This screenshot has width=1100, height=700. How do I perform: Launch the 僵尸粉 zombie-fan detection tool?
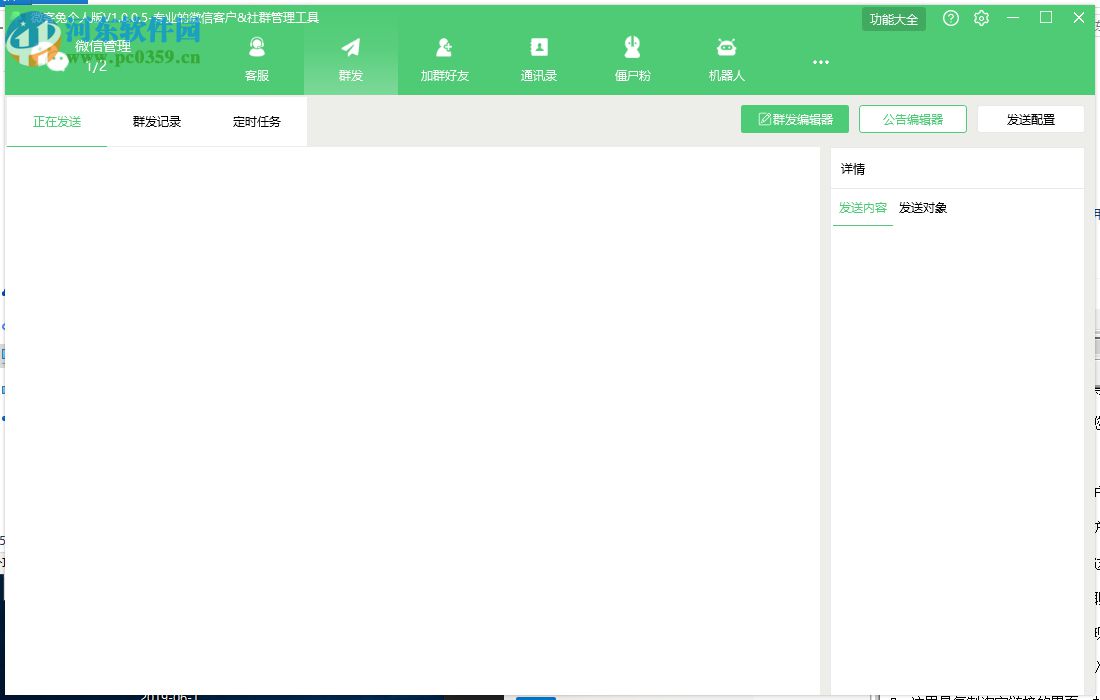point(632,47)
